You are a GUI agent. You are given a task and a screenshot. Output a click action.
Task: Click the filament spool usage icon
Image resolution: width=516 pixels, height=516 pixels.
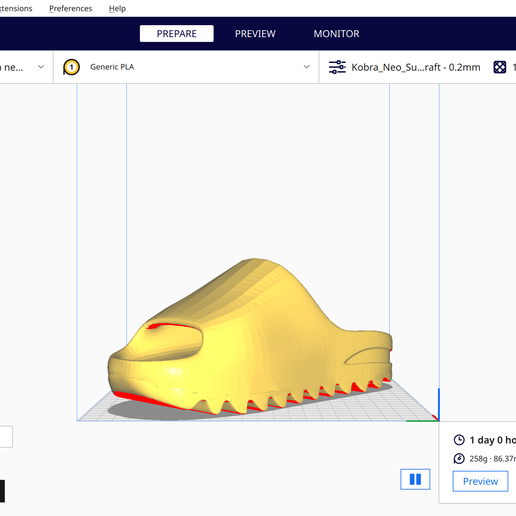point(459,459)
